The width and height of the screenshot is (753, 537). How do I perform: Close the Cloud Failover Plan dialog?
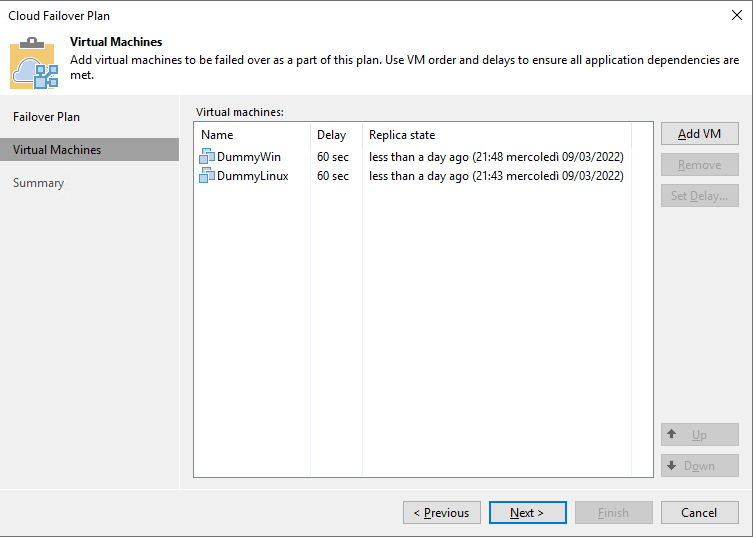737,15
